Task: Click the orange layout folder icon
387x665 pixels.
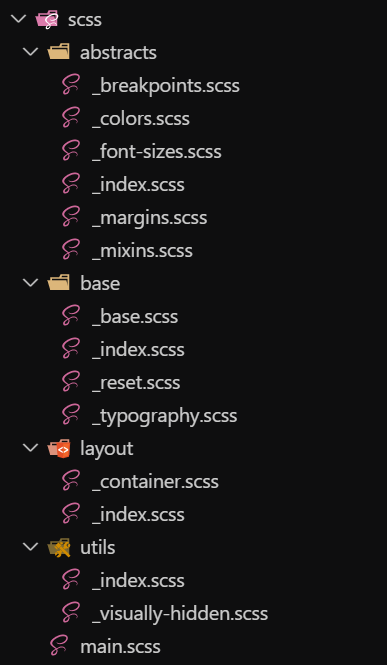Action: [58, 448]
